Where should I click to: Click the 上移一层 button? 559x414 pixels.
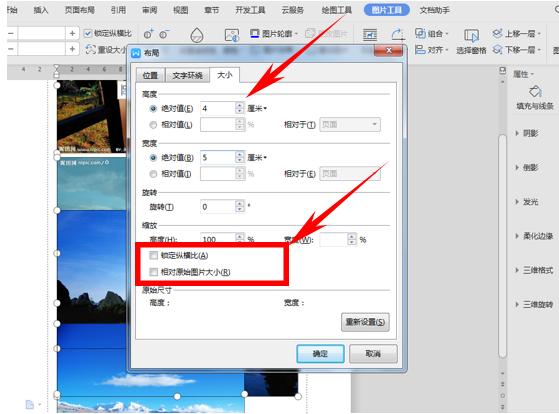(x=516, y=34)
